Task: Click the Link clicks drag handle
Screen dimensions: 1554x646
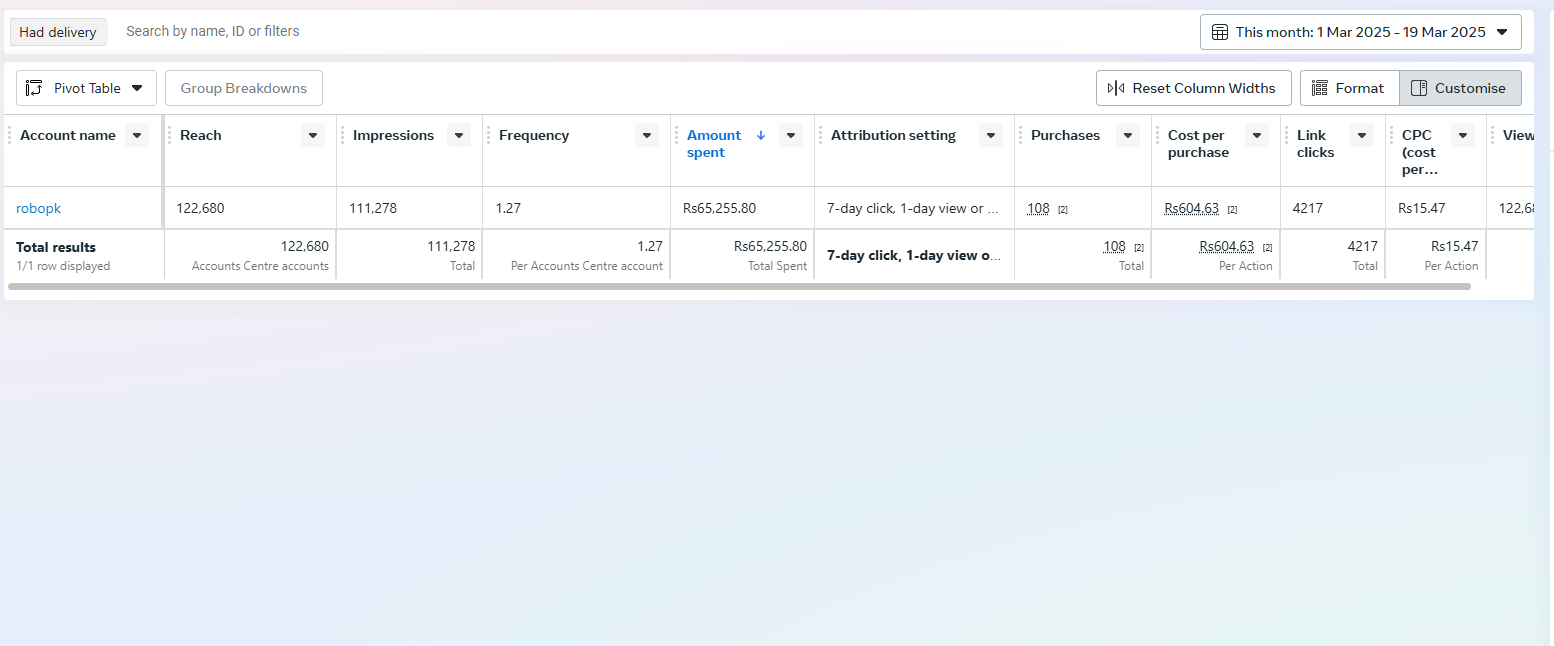Action: coord(1286,135)
